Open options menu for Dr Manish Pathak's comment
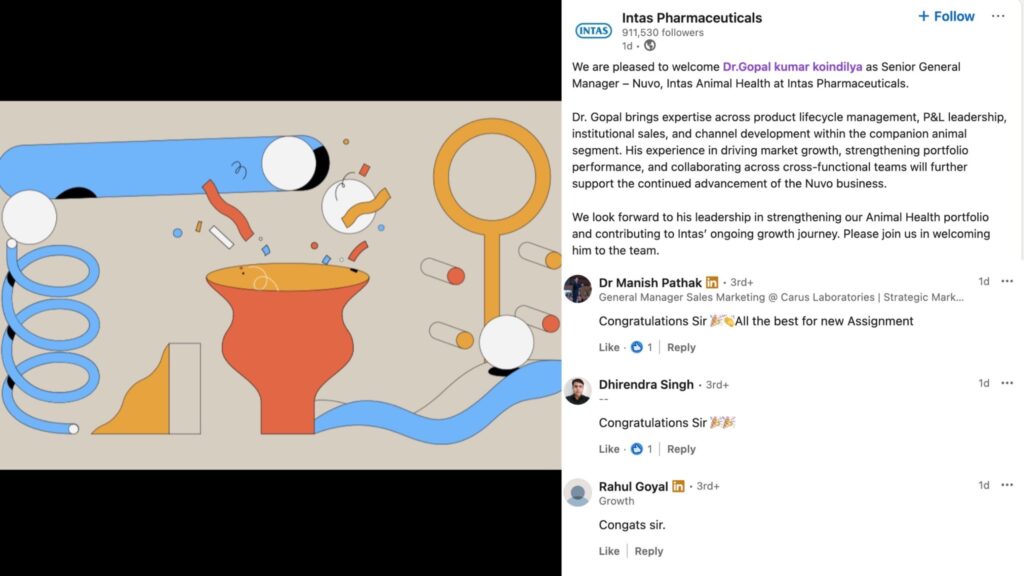This screenshot has height=576, width=1024. 1007,281
